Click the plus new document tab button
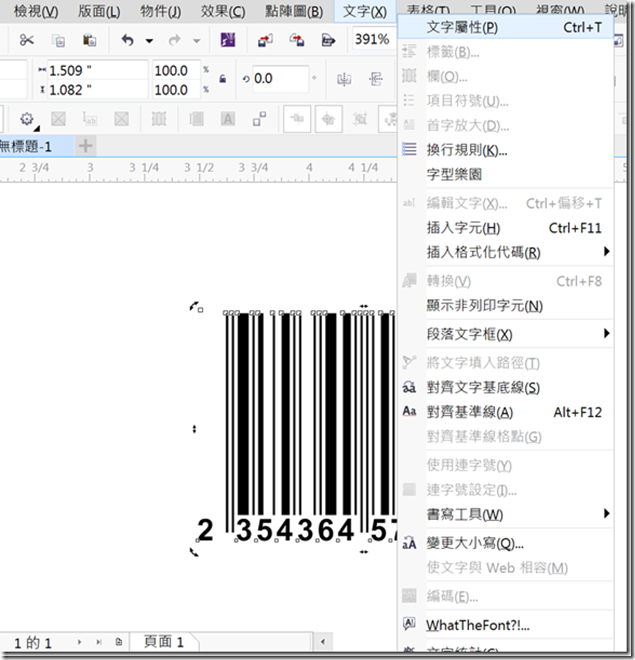Image resolution: width=635 pixels, height=660 pixels. 85,146
